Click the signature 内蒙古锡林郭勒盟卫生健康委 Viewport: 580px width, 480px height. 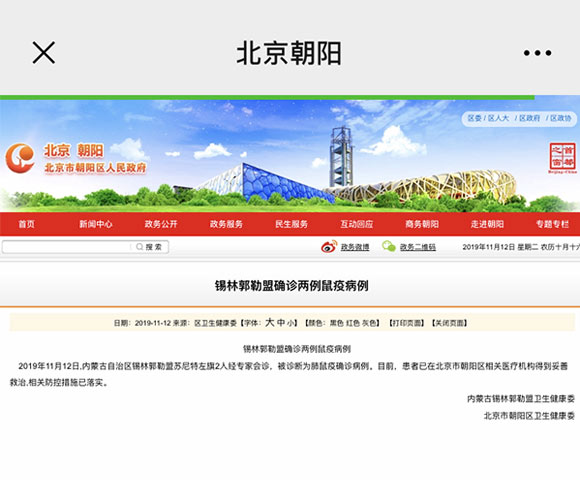point(521,399)
